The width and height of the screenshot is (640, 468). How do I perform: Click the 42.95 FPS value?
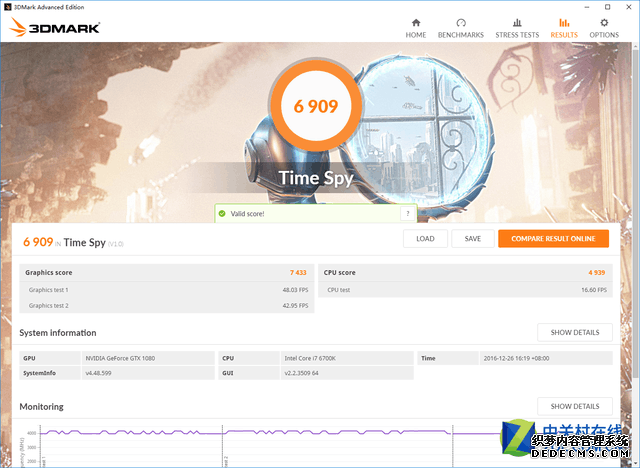tap(295, 306)
